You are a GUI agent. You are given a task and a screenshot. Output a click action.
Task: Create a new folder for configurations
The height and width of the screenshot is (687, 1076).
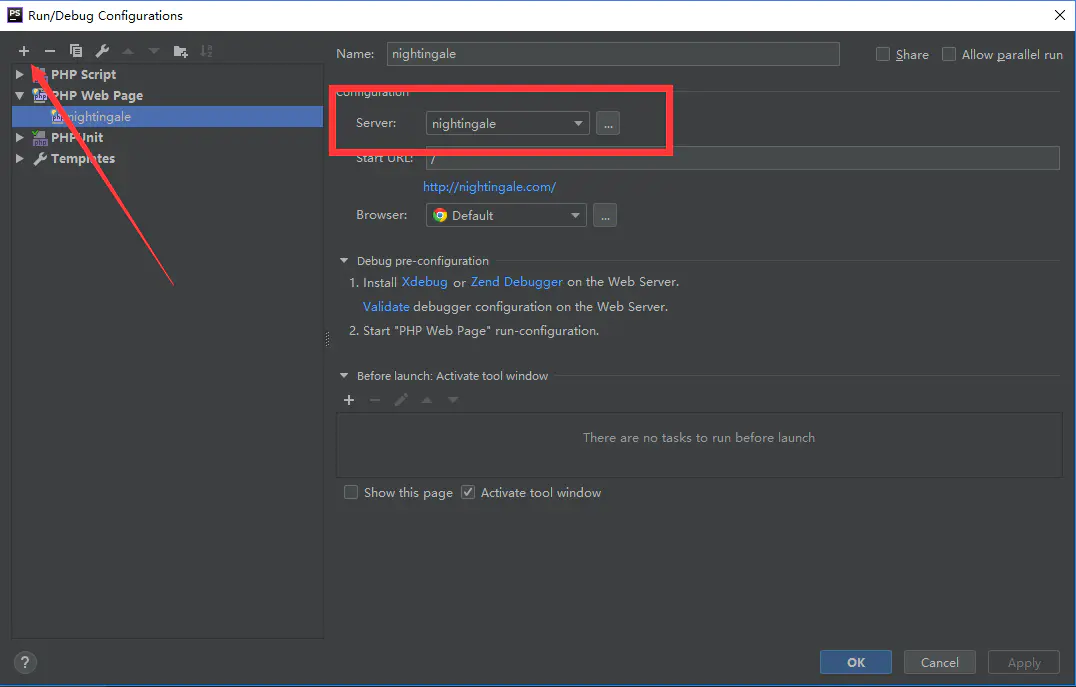tap(180, 51)
